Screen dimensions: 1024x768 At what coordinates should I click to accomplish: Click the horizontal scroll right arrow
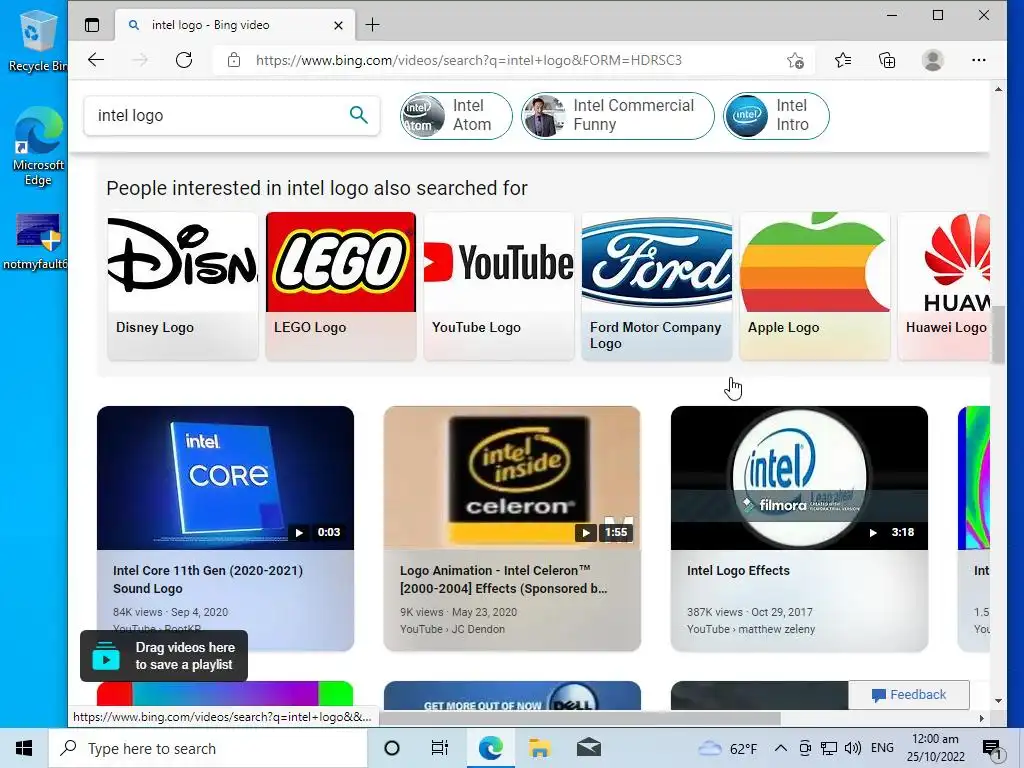click(981, 718)
